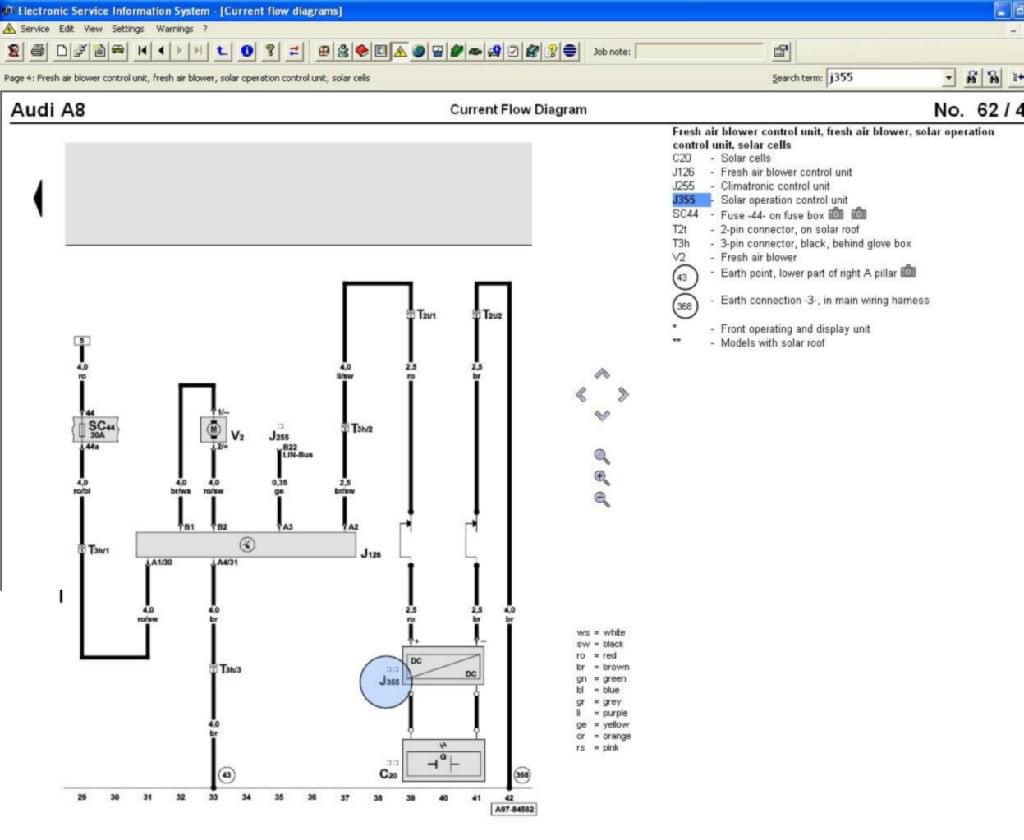1024x840 pixels.
Task: Click the red book toolbar icon
Action: 361,51
